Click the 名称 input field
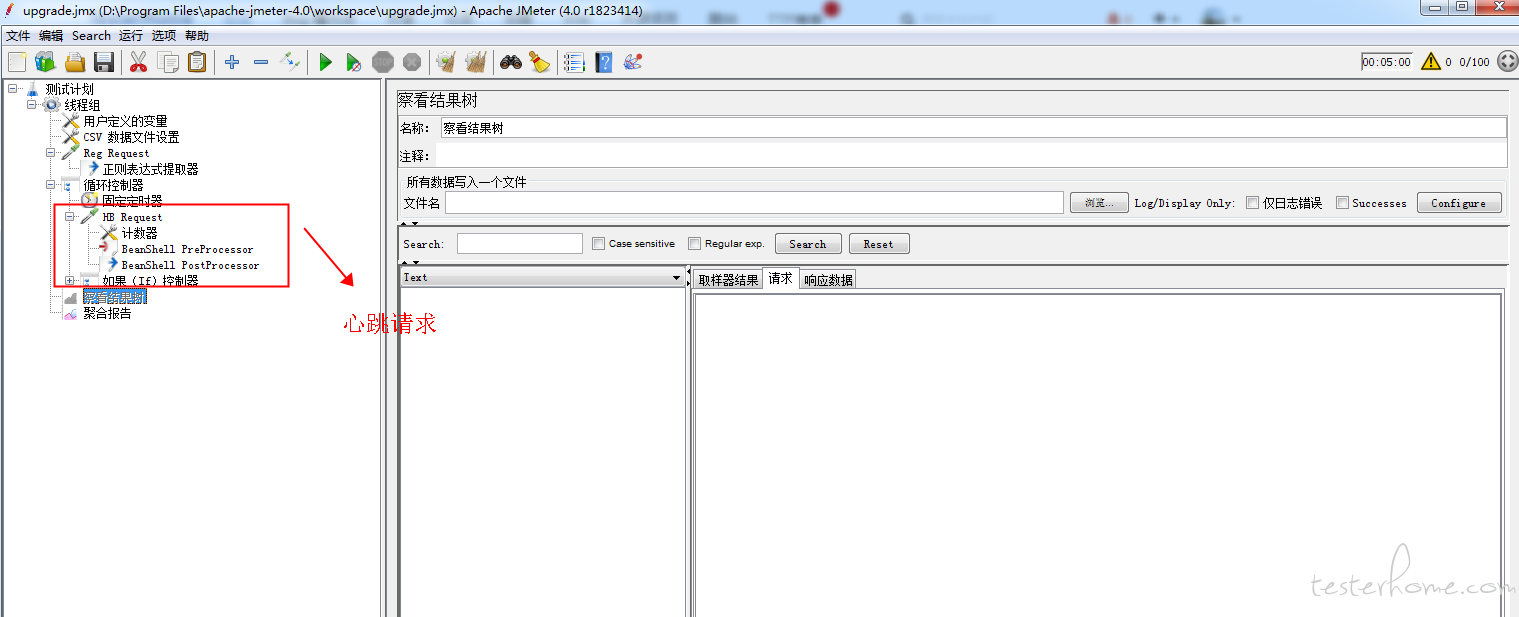Viewport: 1519px width, 617px height. [x=973, y=128]
